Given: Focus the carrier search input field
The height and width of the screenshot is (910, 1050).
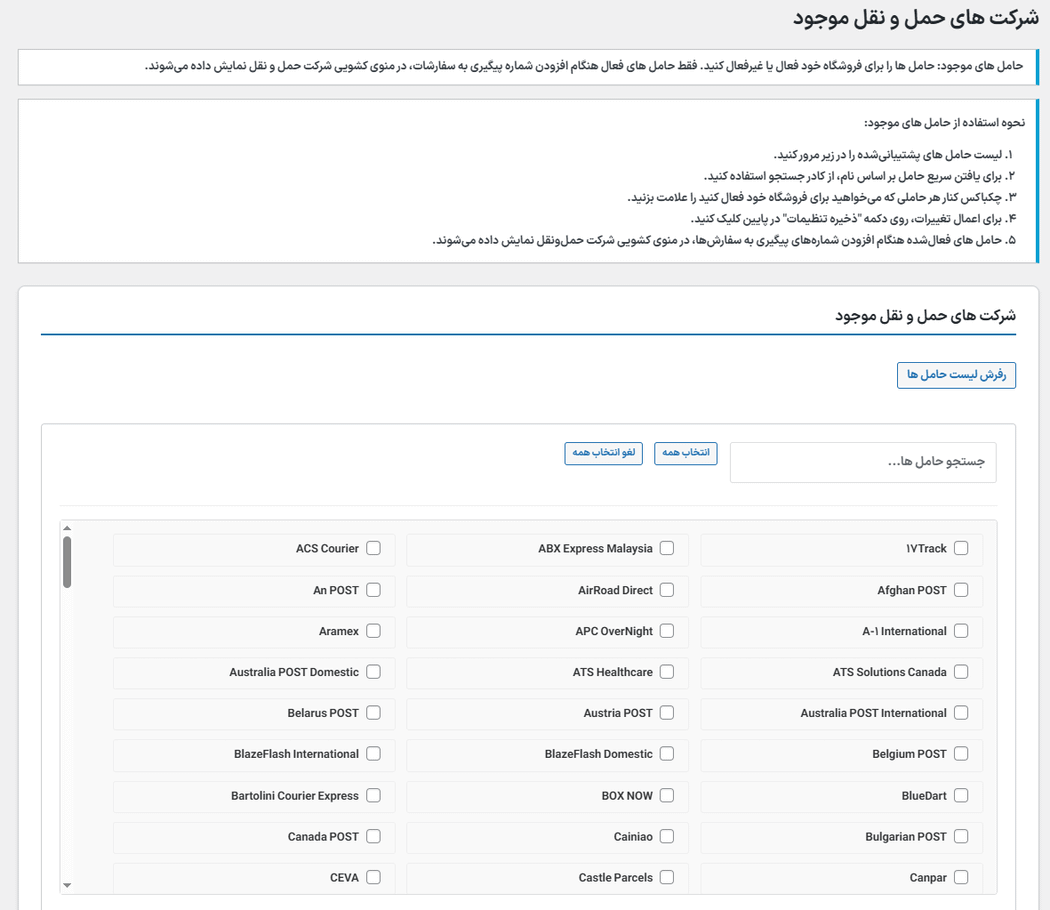Looking at the screenshot, I should click(863, 462).
